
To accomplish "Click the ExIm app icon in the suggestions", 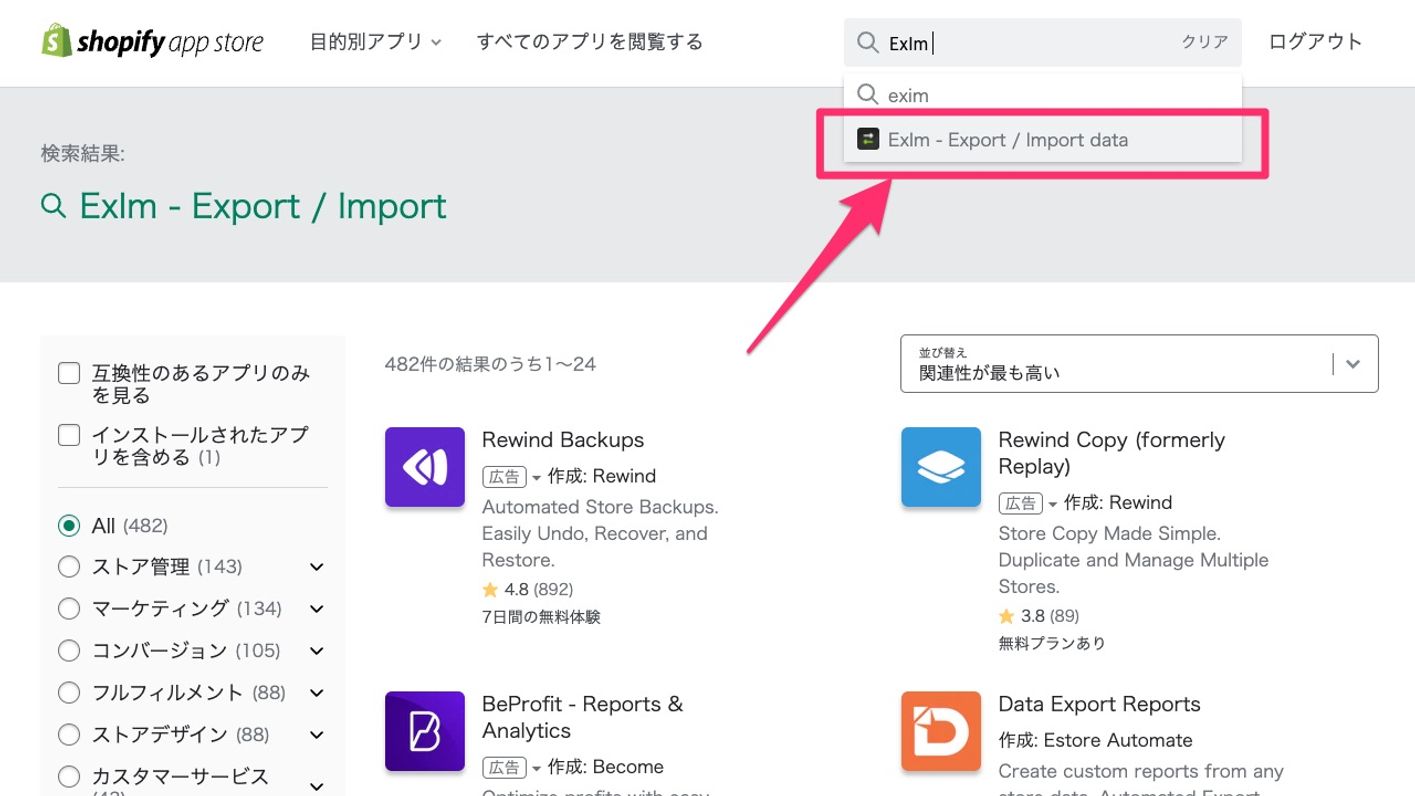I will pos(868,139).
